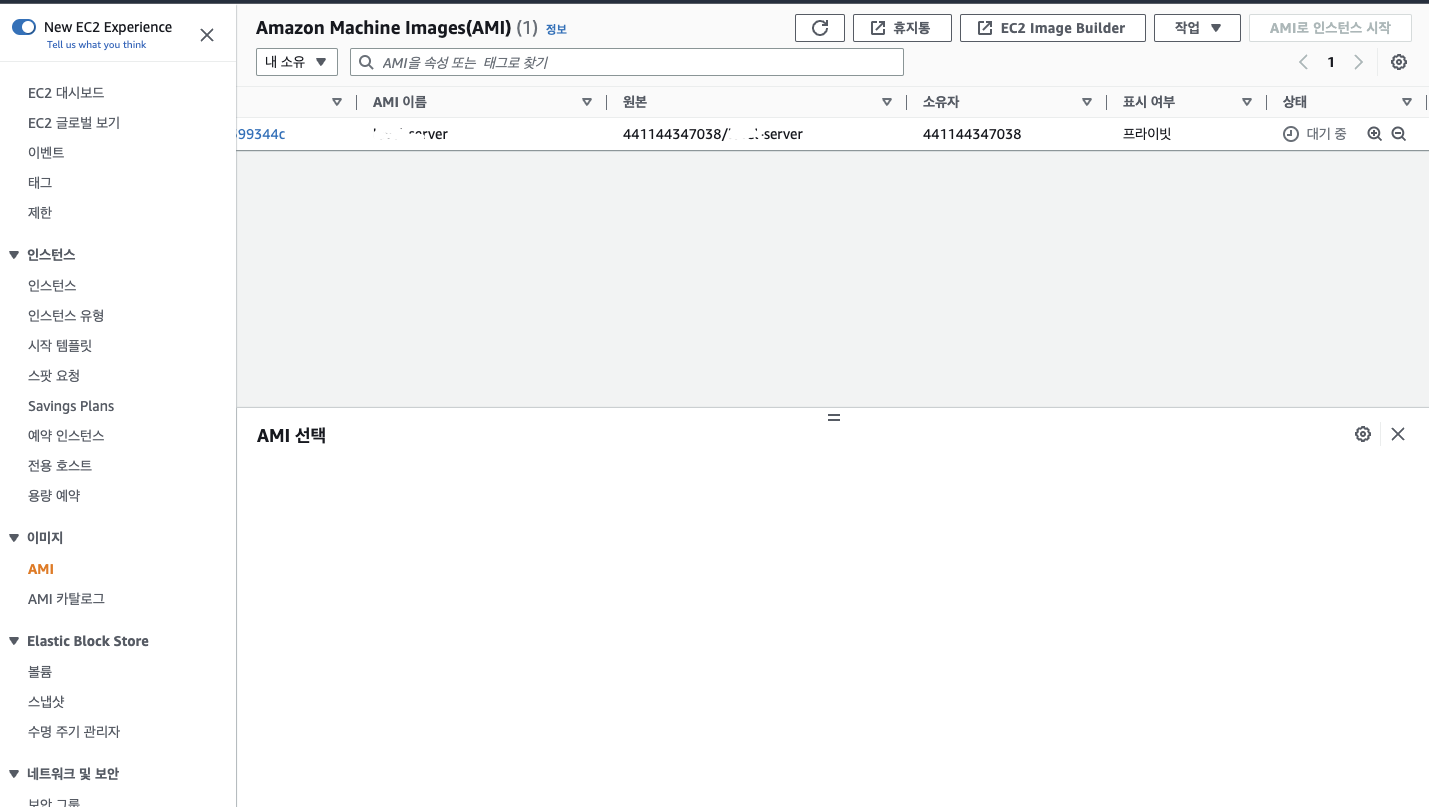Sort the AMI ID column arrow
This screenshot has height=807, width=1429.
[x=337, y=102]
